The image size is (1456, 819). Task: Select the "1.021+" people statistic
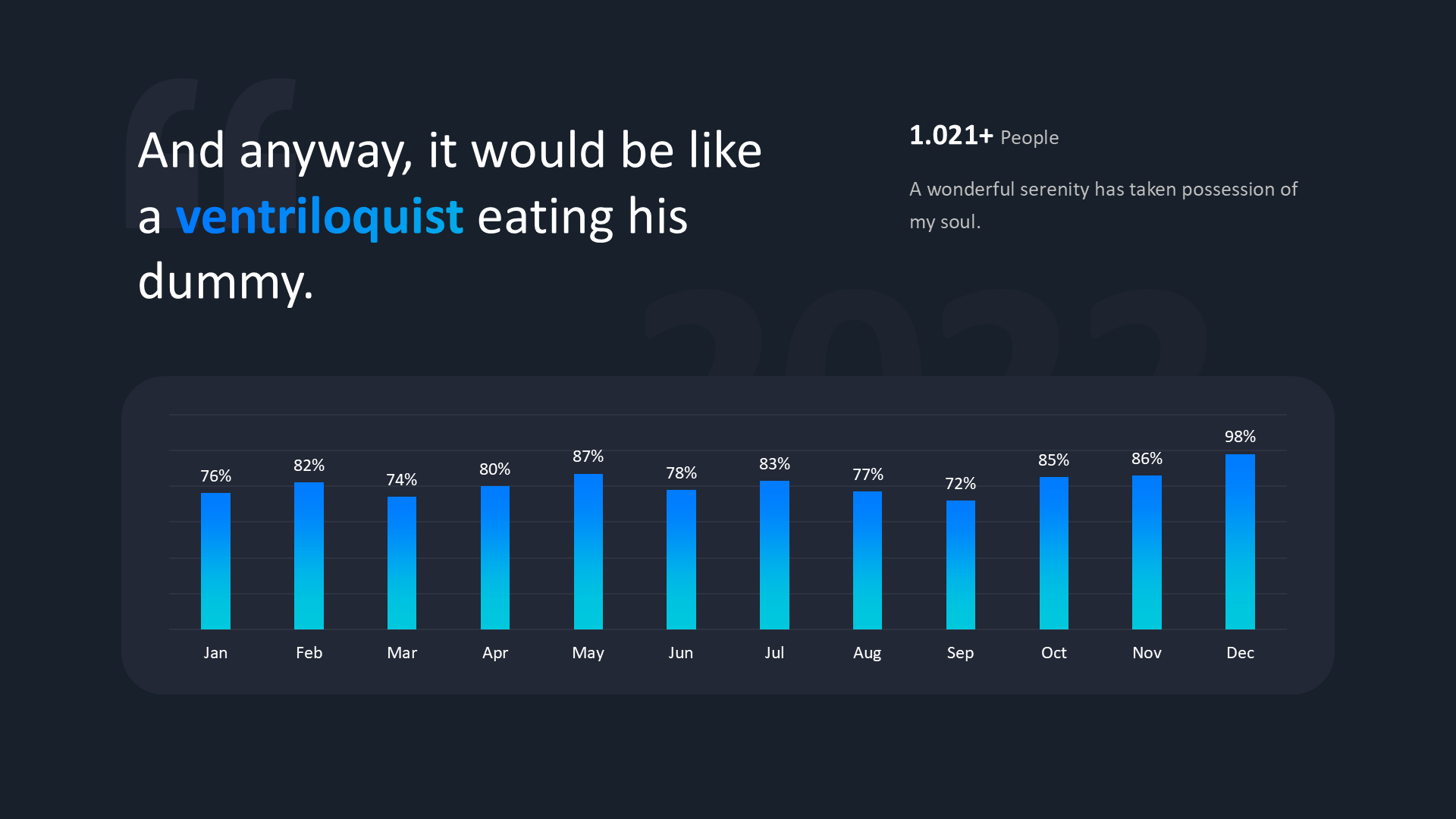(951, 136)
